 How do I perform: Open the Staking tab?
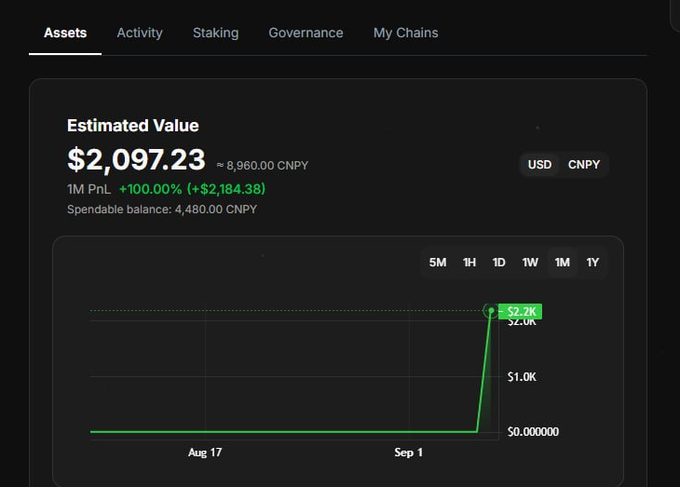click(216, 33)
